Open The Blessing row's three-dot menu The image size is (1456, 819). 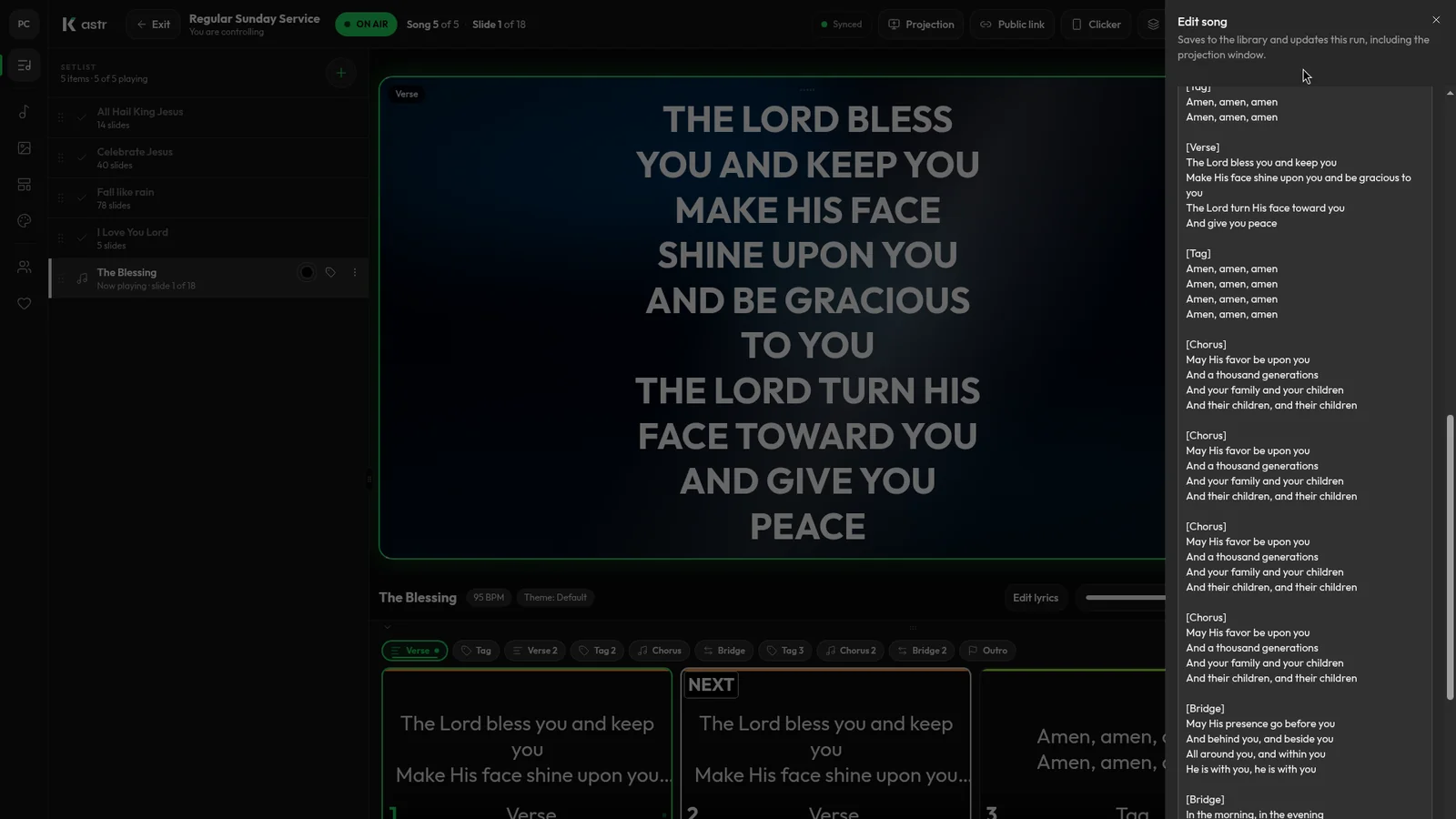[x=355, y=272]
